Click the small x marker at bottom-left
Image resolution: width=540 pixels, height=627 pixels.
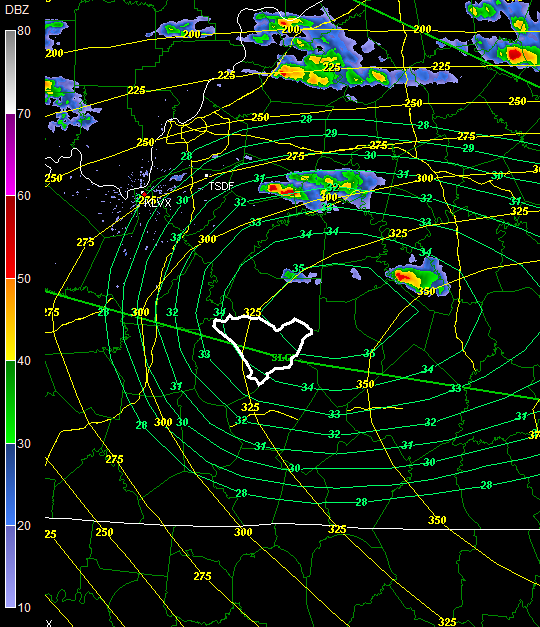[49, 623]
